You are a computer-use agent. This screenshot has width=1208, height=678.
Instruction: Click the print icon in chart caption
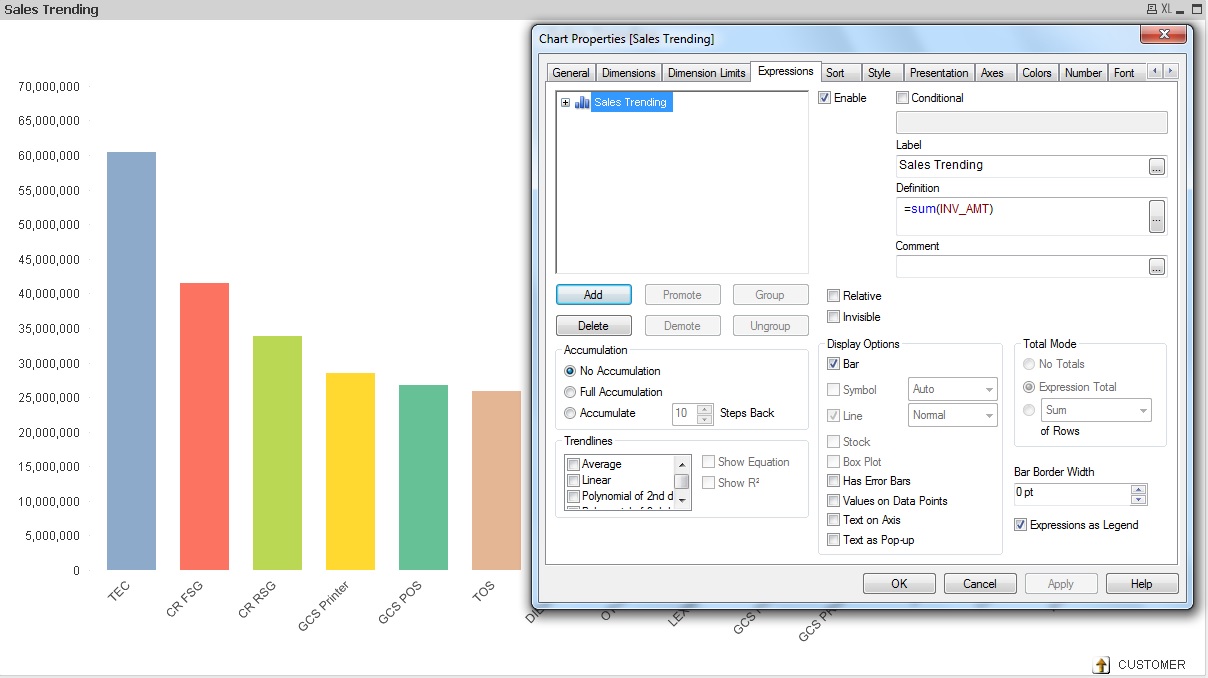pyautogui.click(x=1151, y=9)
